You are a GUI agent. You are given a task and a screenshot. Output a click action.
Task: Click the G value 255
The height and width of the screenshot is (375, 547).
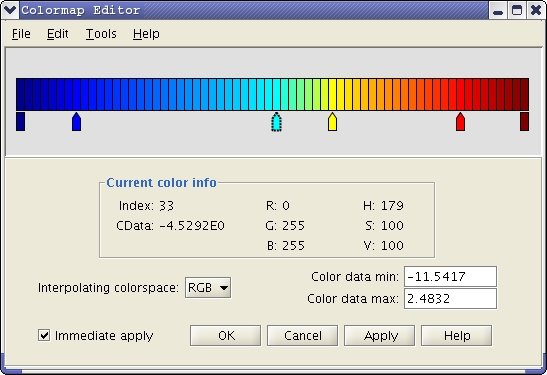(x=293, y=226)
